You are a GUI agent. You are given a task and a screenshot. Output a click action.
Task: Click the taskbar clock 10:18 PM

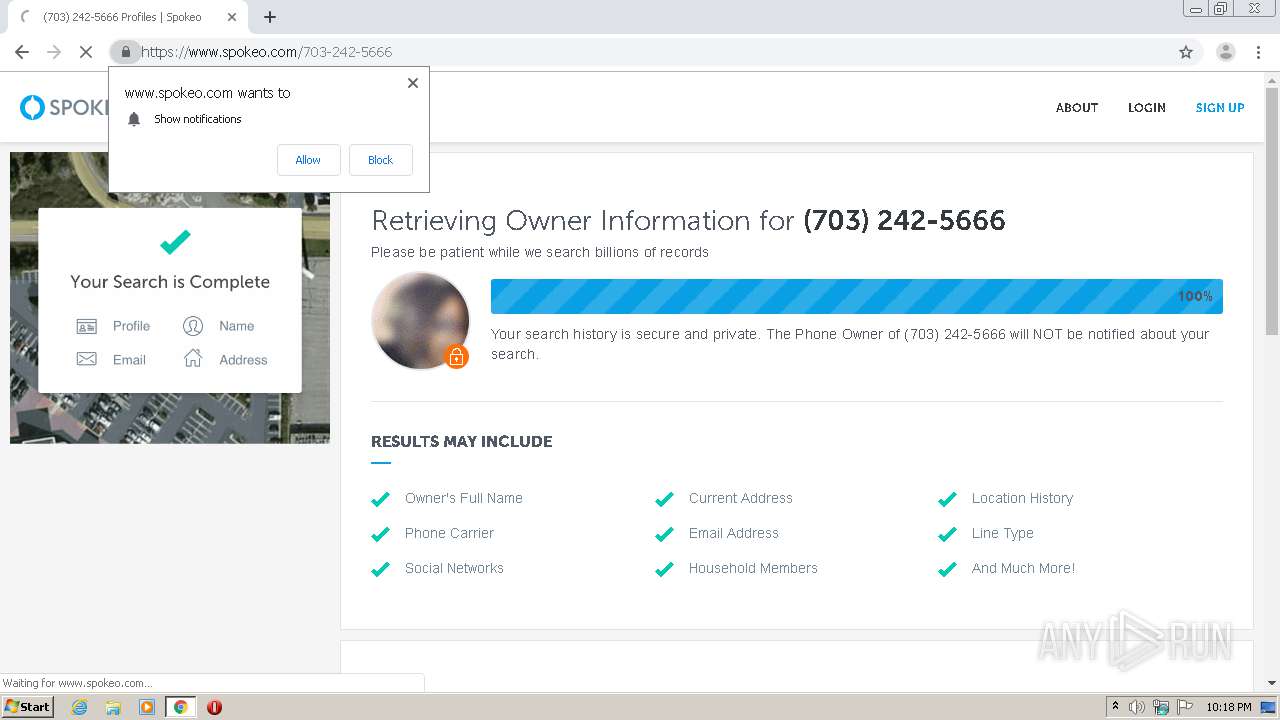click(x=1229, y=707)
